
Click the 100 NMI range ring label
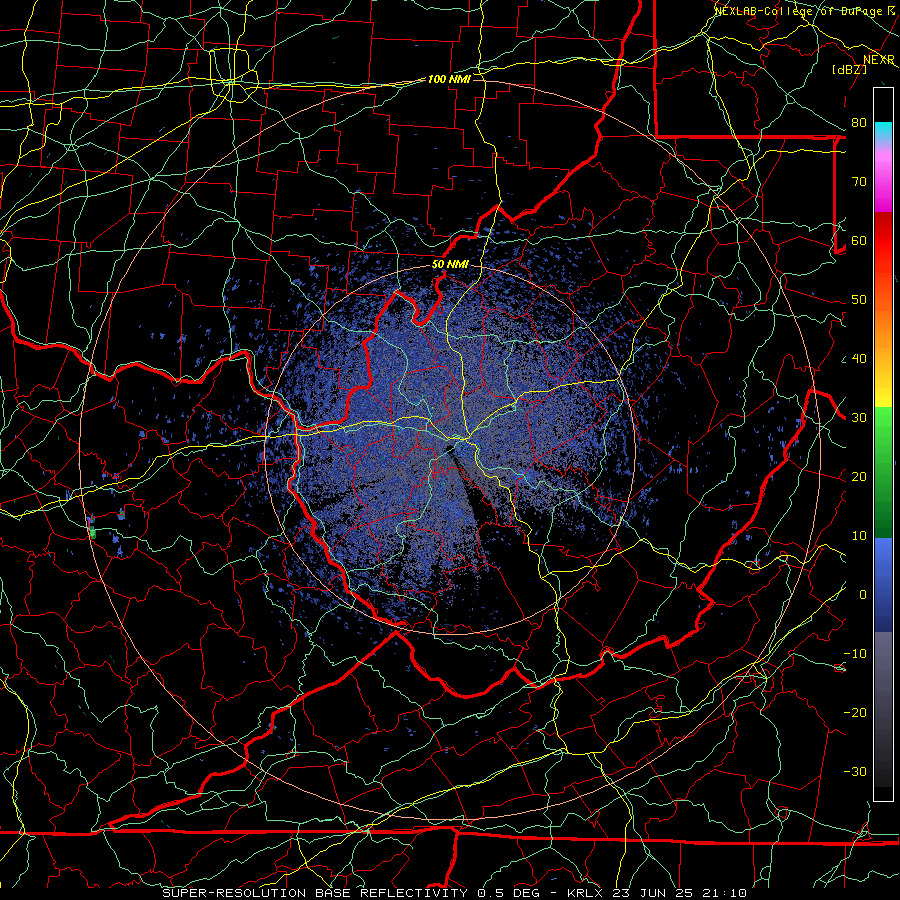pyautogui.click(x=449, y=79)
